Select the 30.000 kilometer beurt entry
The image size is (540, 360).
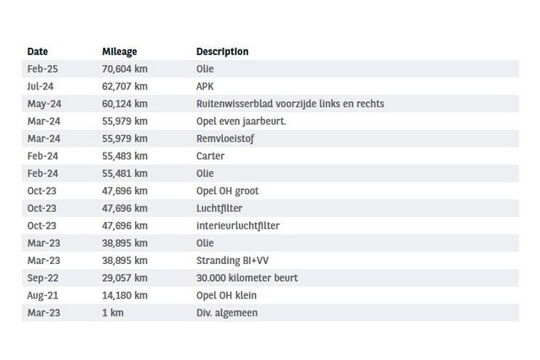(x=270, y=278)
